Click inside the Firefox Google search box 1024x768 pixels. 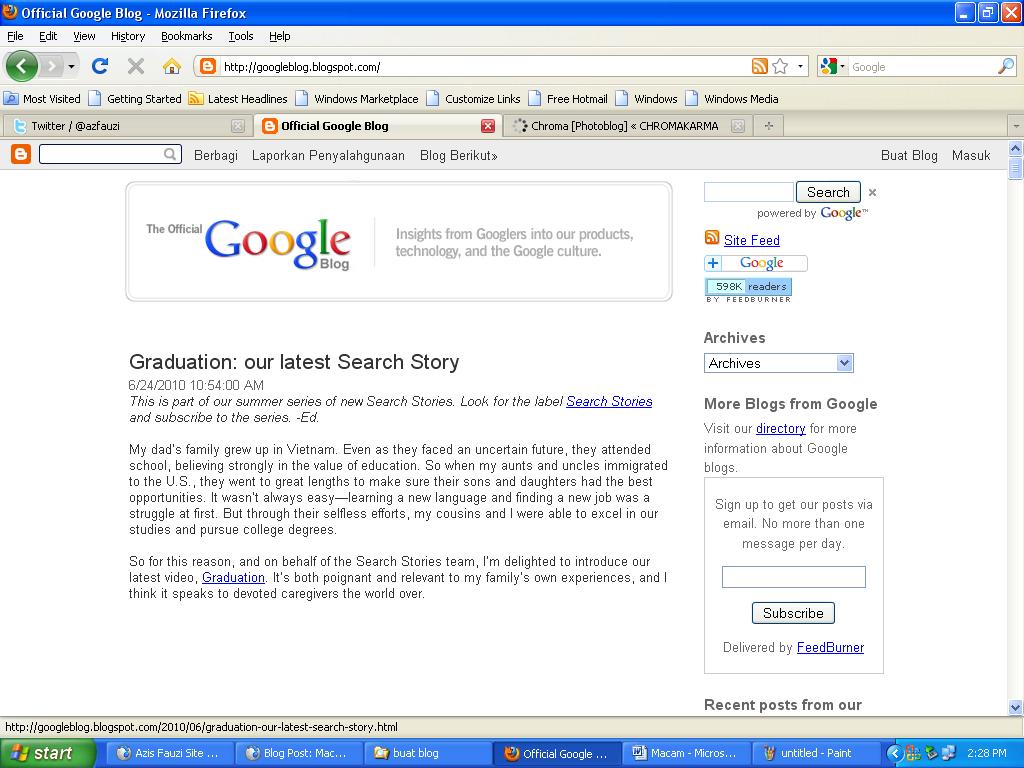(x=922, y=67)
